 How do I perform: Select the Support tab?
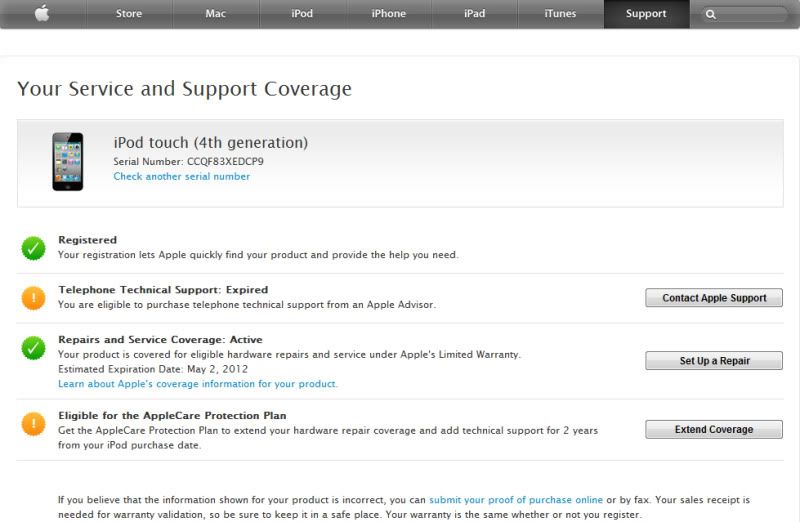tap(646, 14)
